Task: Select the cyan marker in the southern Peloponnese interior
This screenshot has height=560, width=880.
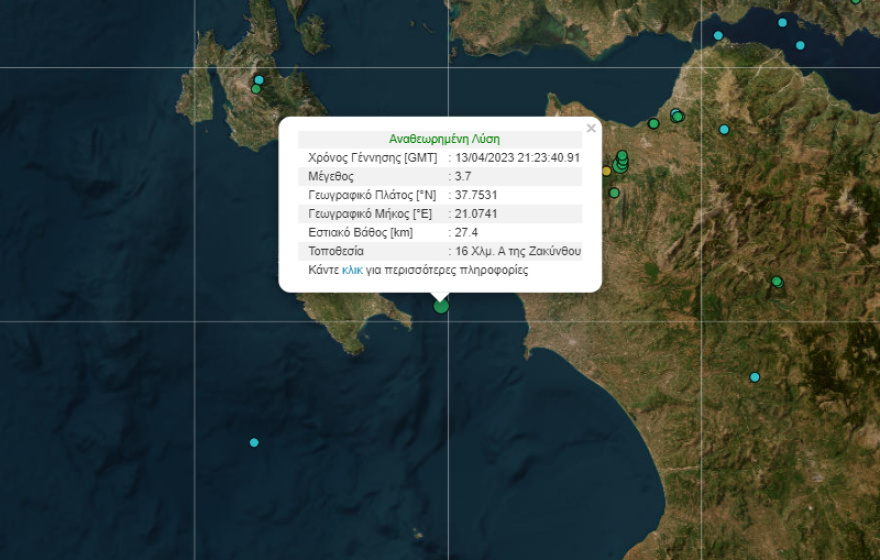Action: pos(754,377)
